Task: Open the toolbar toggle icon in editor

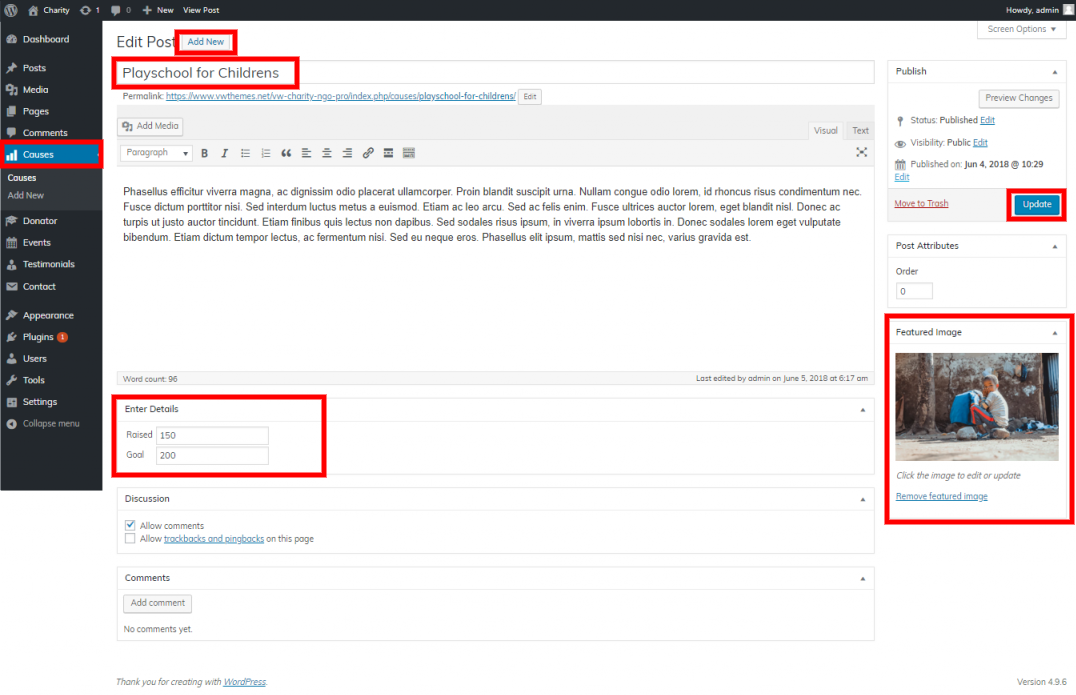Action: 409,153
